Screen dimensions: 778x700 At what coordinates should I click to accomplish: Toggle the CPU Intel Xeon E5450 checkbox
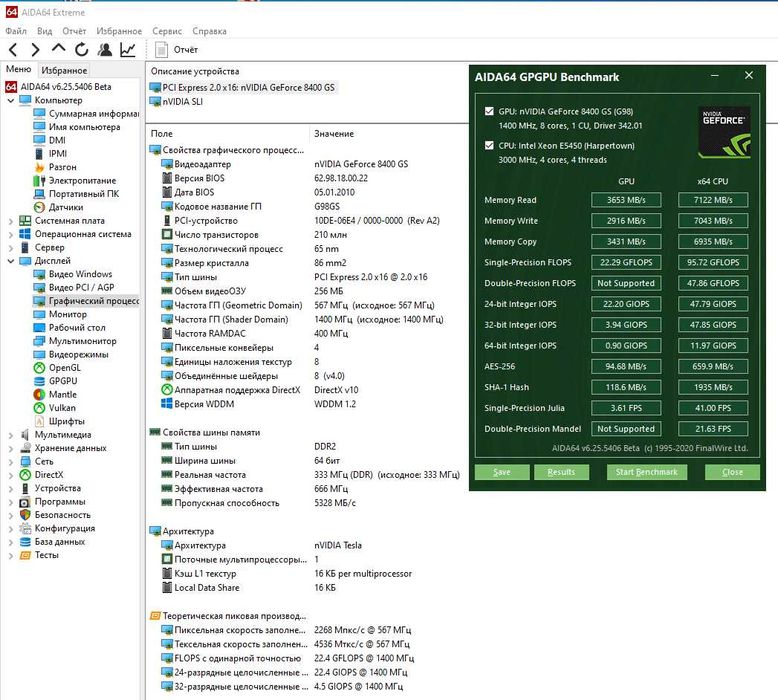click(489, 145)
